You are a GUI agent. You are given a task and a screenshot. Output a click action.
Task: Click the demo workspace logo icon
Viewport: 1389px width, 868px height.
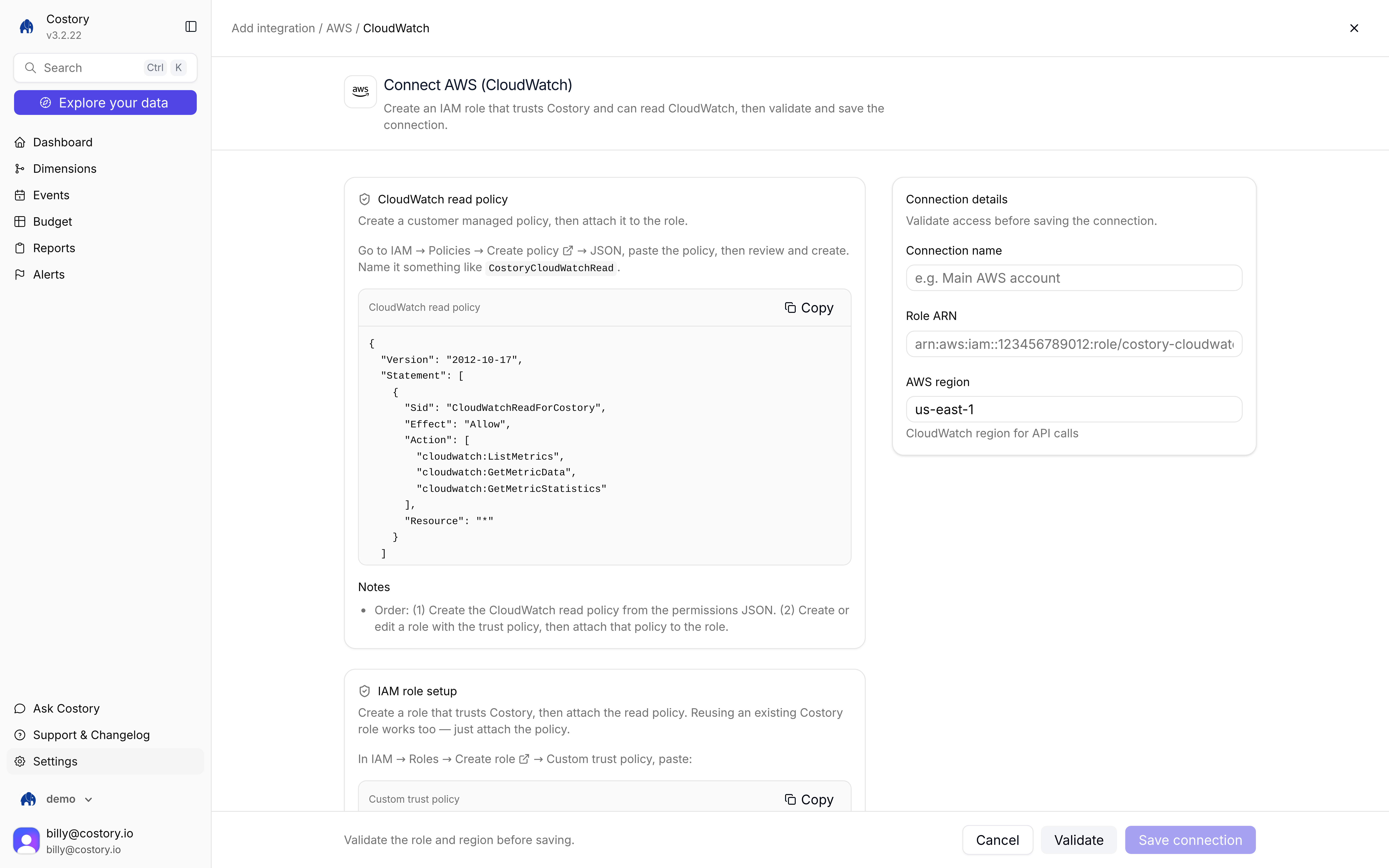pyautogui.click(x=28, y=799)
